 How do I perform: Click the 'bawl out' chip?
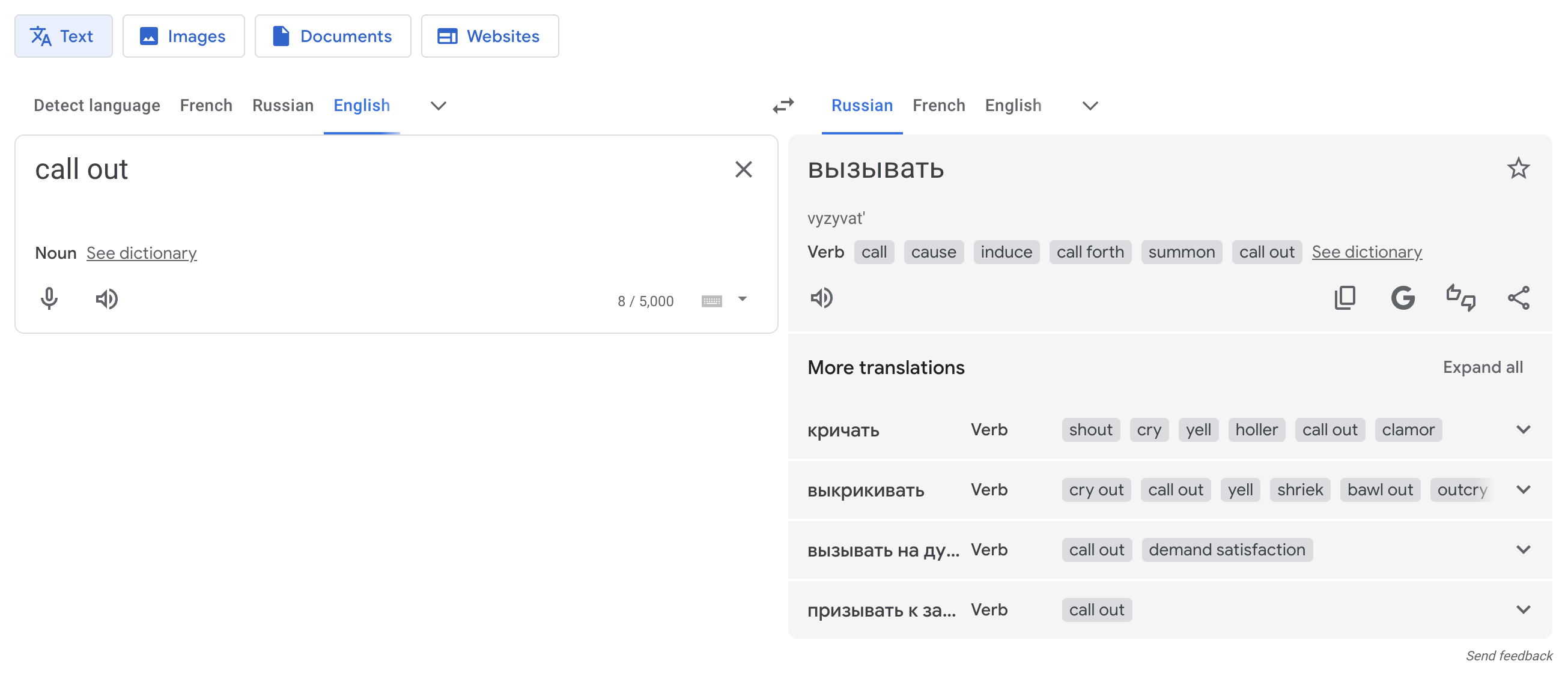click(x=1379, y=489)
